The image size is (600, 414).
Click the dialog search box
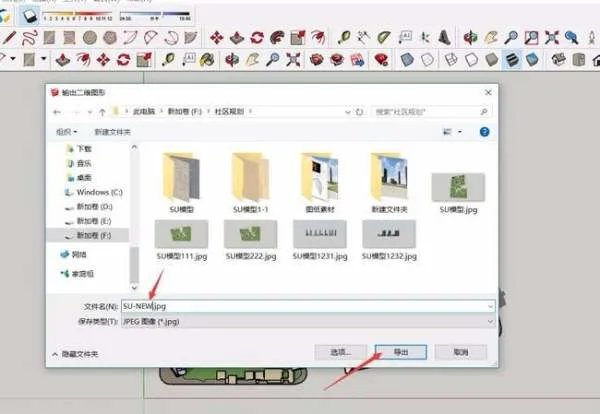(x=432, y=112)
